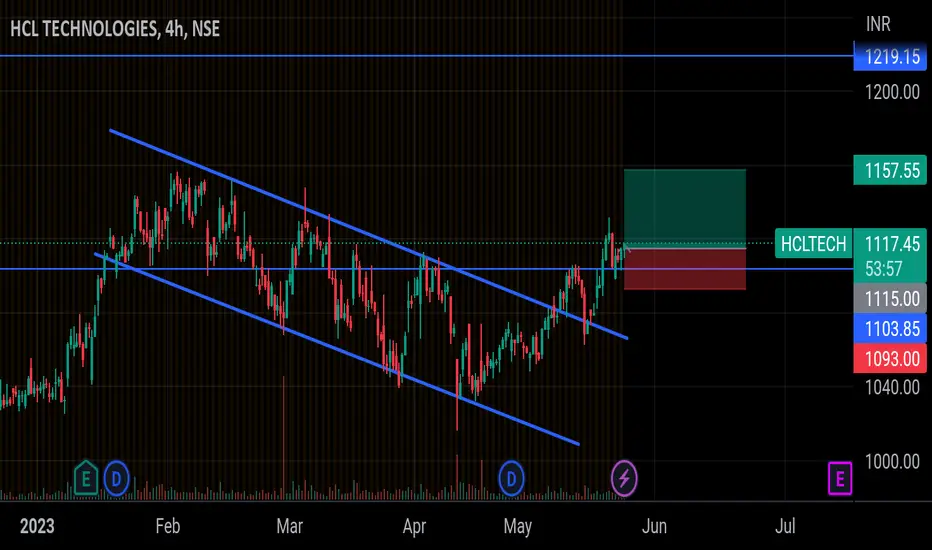
Task: Click the Jul label on time axis
Action: click(x=785, y=526)
